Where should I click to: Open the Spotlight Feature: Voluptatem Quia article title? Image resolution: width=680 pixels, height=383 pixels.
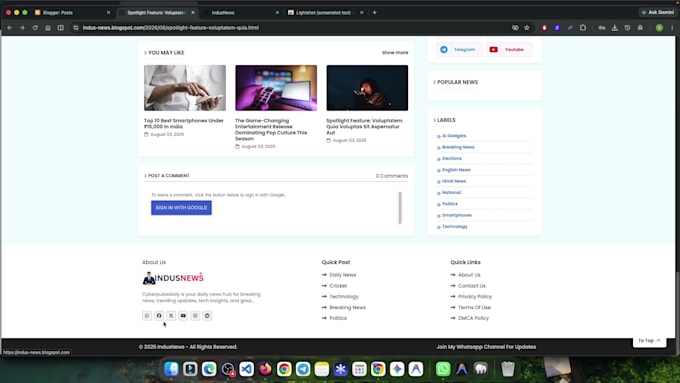(x=364, y=127)
